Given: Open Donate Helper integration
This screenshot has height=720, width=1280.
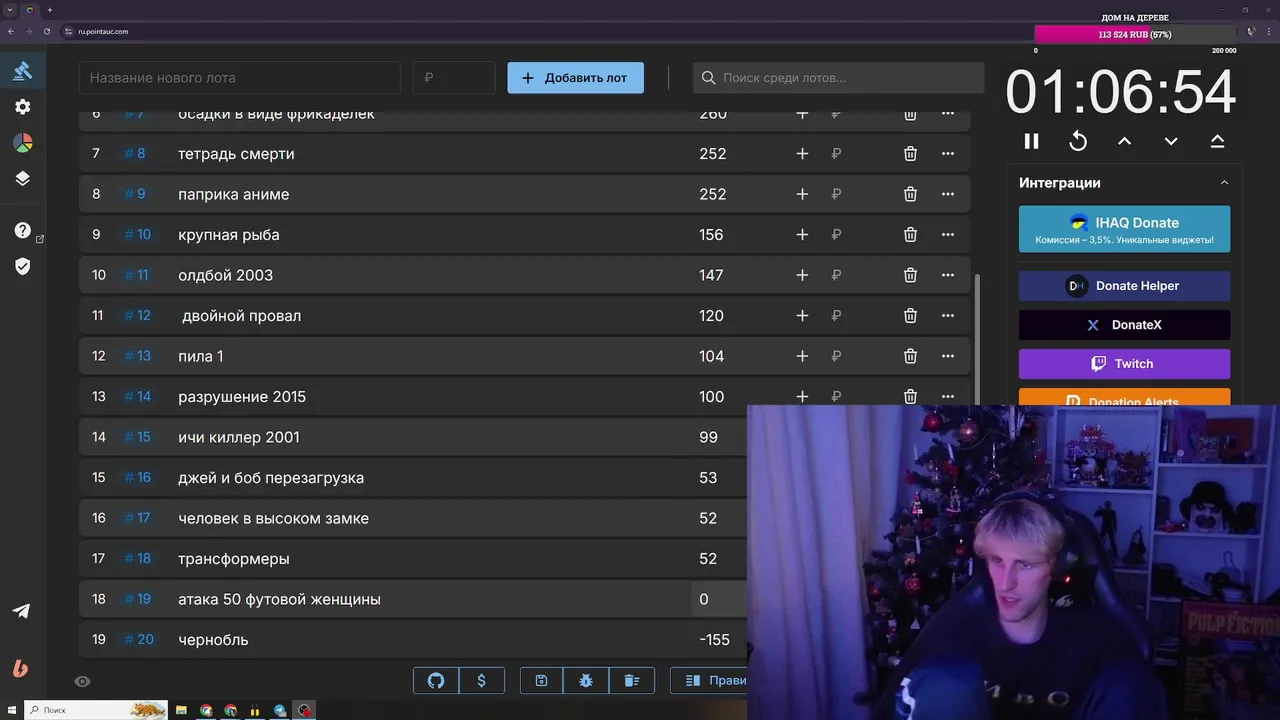Looking at the screenshot, I should (1124, 286).
